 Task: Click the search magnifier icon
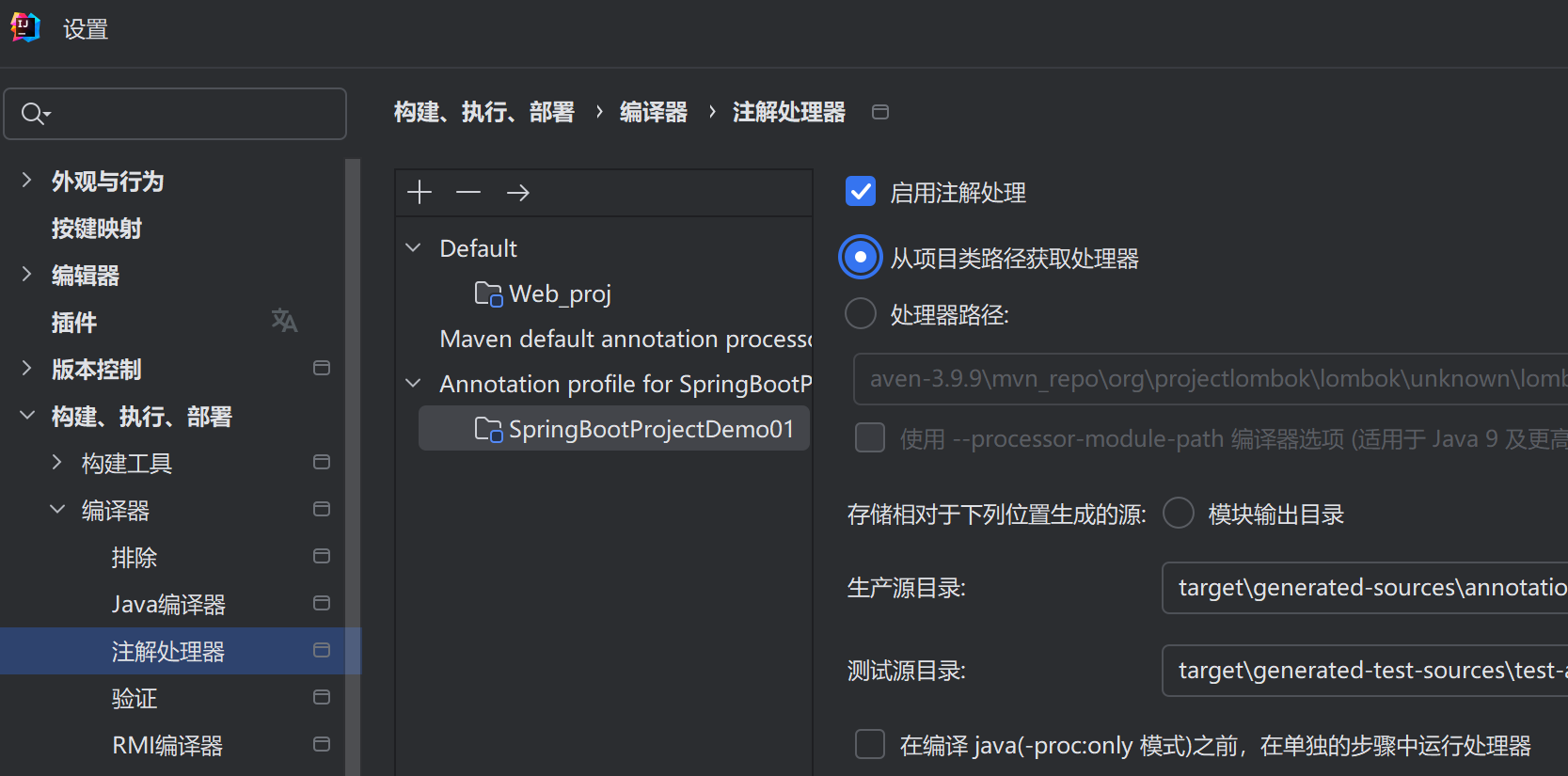point(35,114)
